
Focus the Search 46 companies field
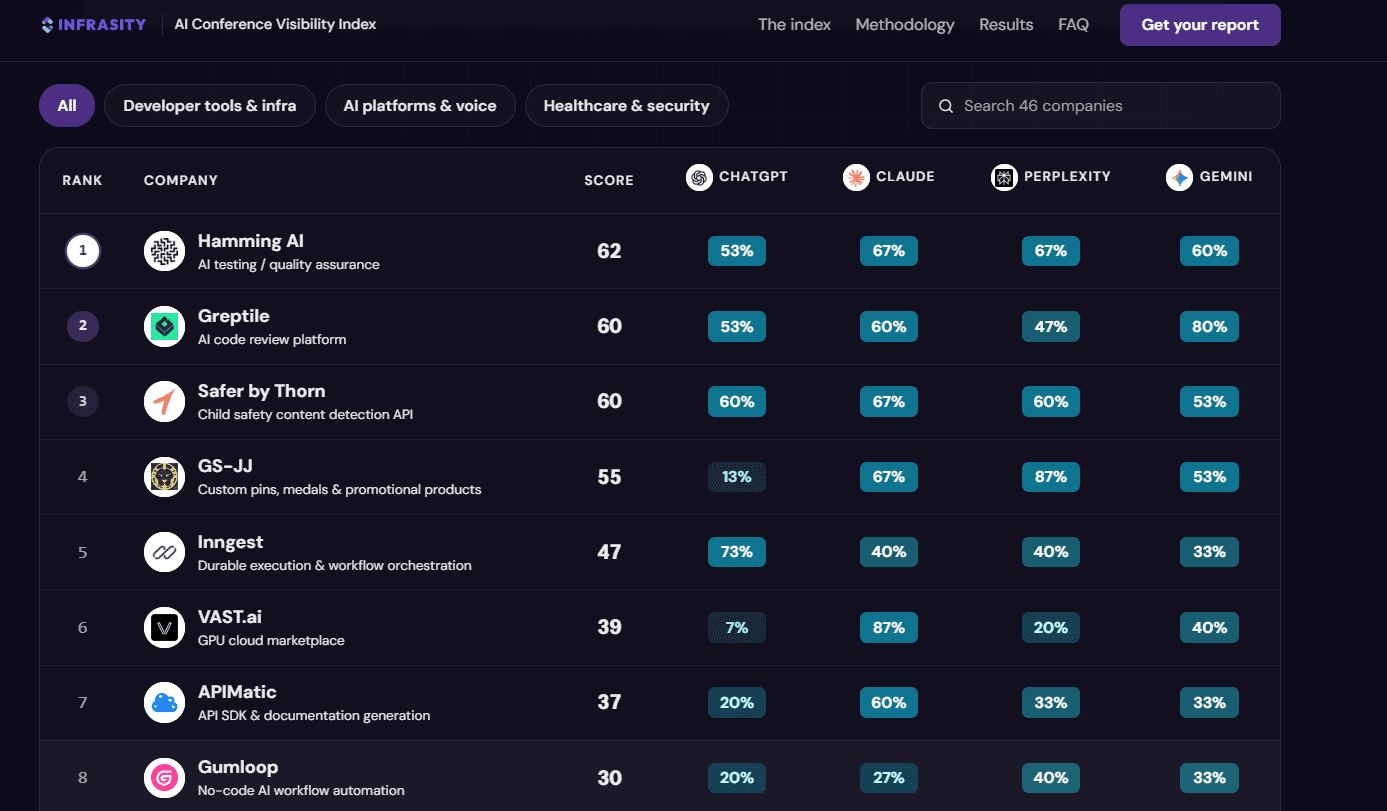coord(1101,106)
